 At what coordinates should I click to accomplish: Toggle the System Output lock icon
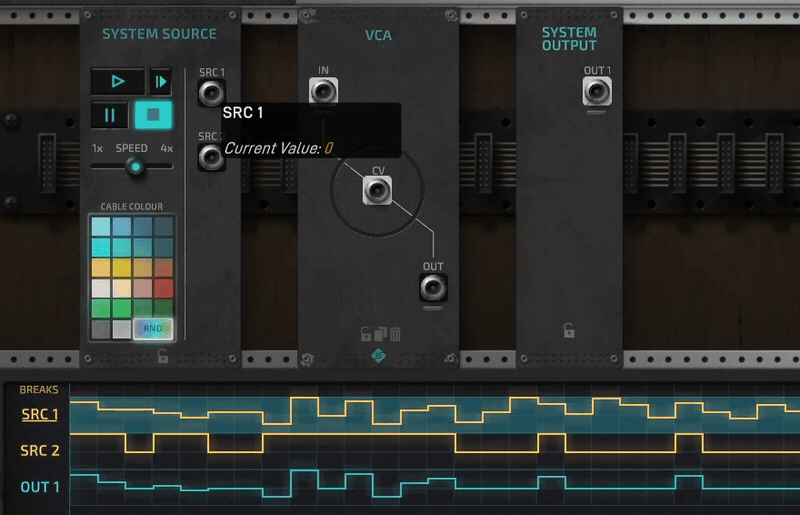569,330
